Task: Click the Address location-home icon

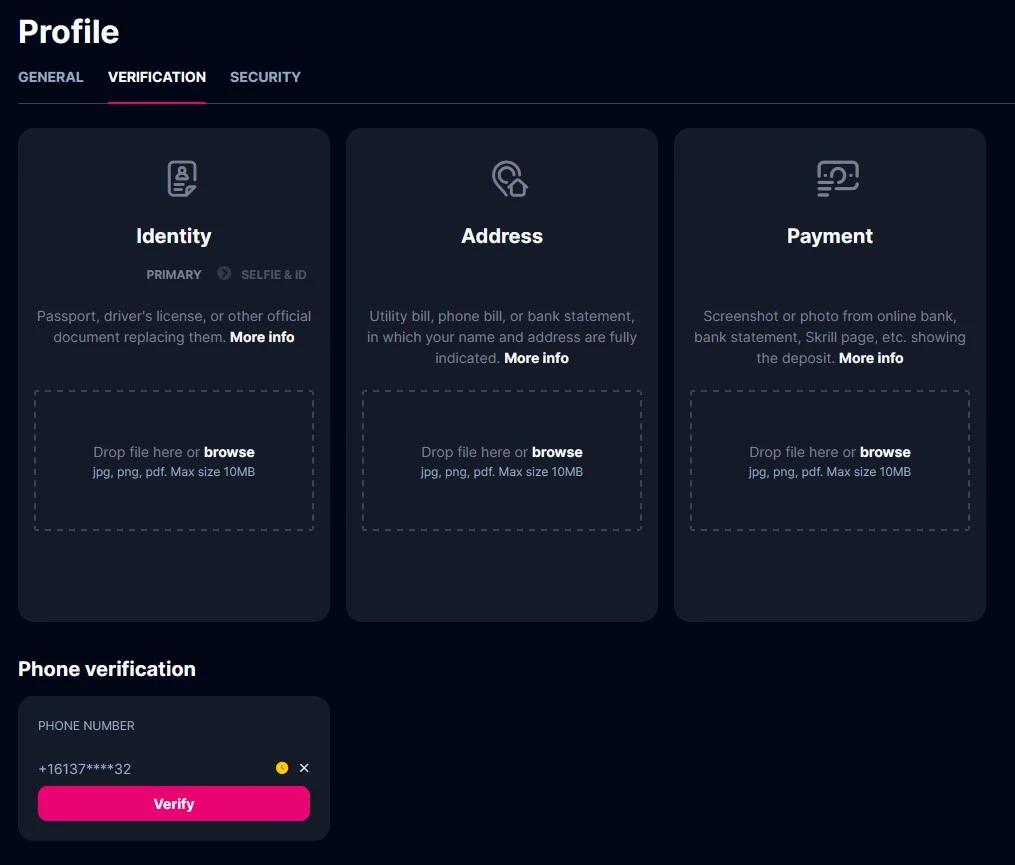Action: click(509, 179)
